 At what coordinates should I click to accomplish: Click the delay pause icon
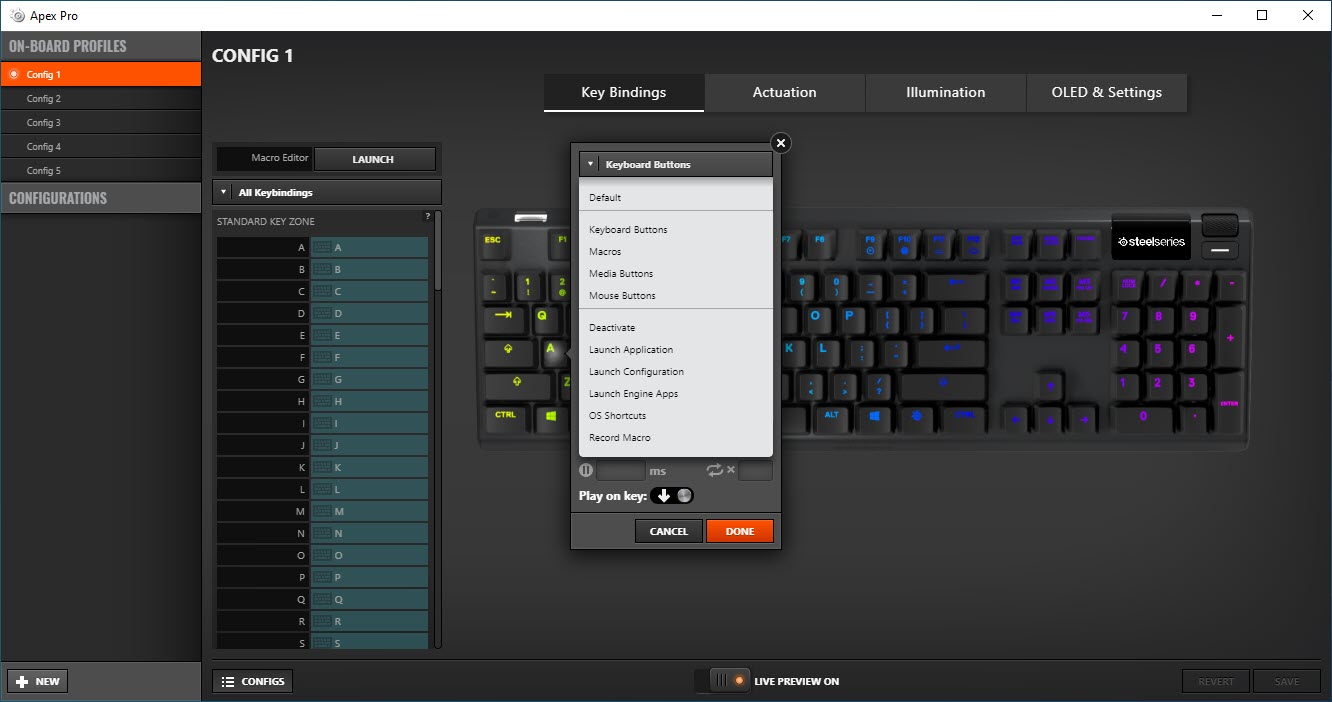tap(586, 470)
